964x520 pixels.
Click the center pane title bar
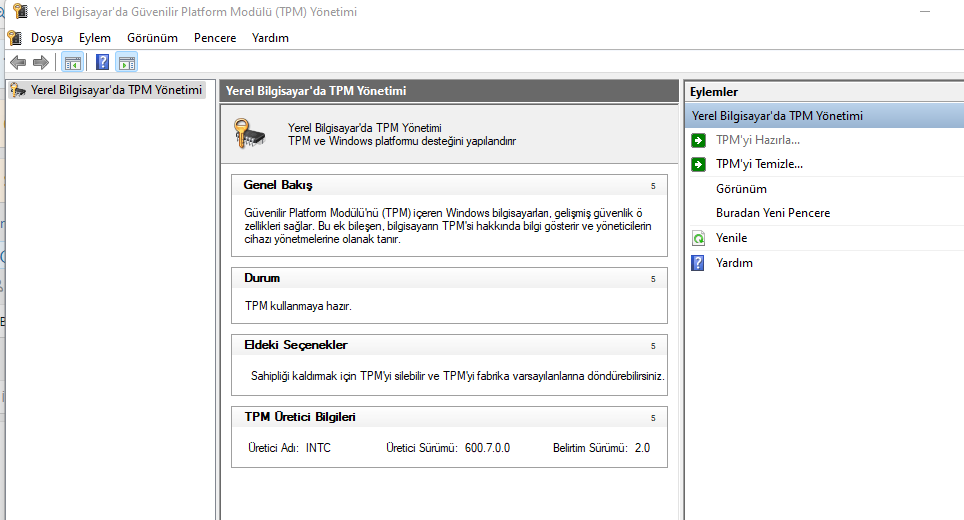[x=449, y=91]
